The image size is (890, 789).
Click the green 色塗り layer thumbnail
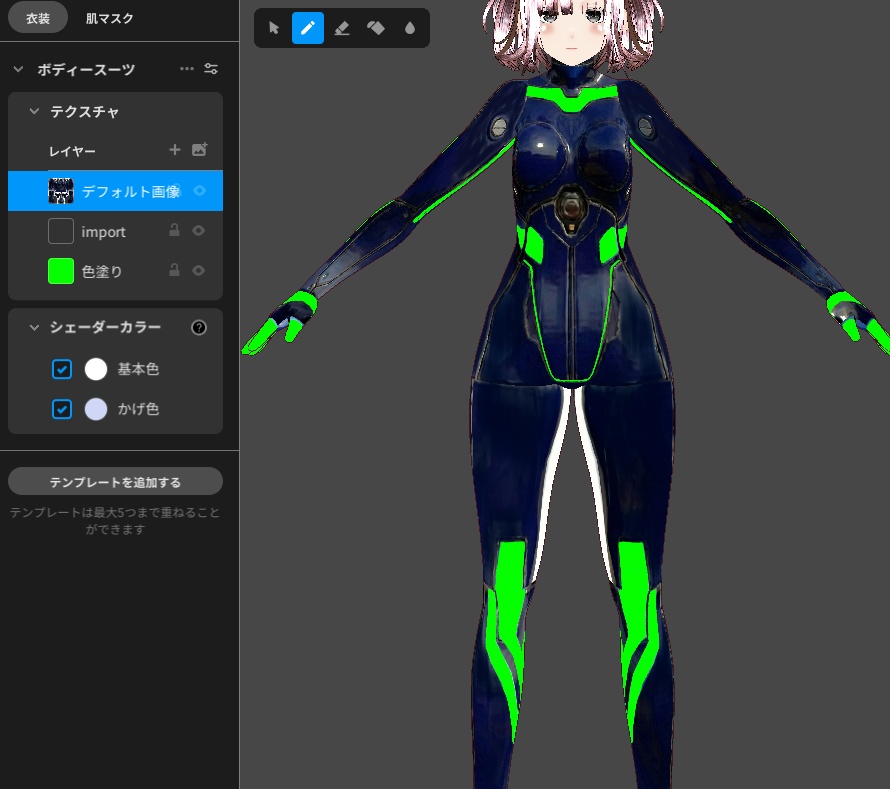coord(61,271)
